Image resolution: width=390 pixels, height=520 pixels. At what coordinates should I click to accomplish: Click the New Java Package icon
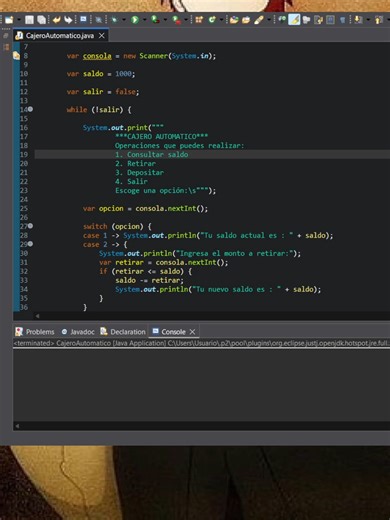199,20
